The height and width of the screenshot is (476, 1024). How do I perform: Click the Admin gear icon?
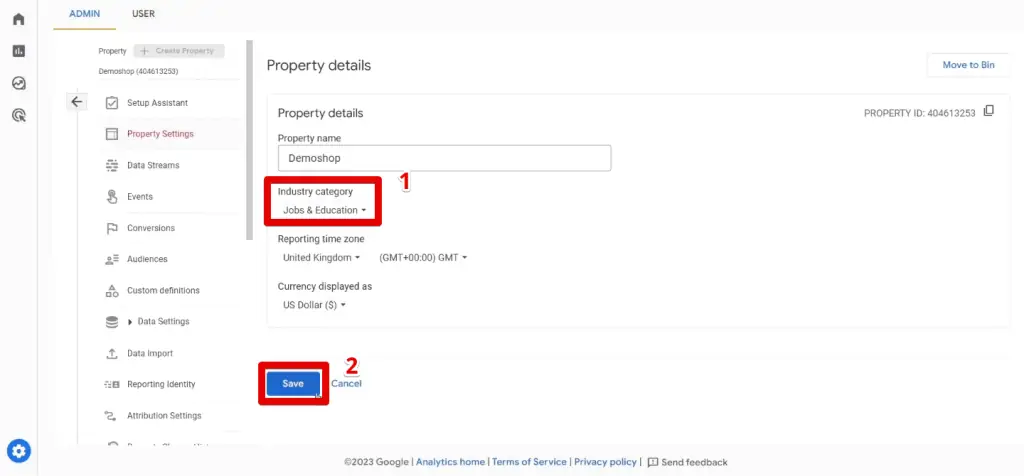click(18, 450)
